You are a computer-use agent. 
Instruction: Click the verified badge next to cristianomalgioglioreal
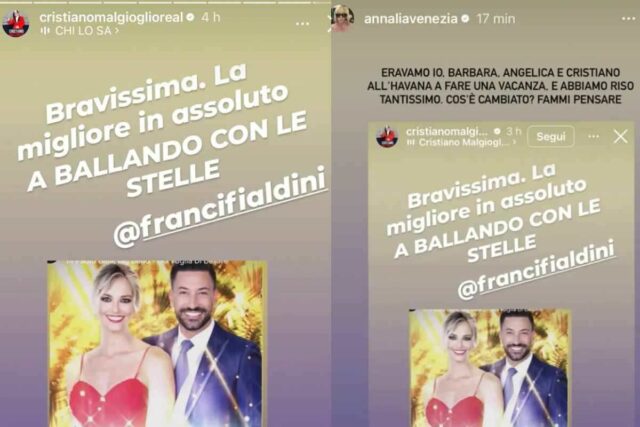tap(190, 17)
